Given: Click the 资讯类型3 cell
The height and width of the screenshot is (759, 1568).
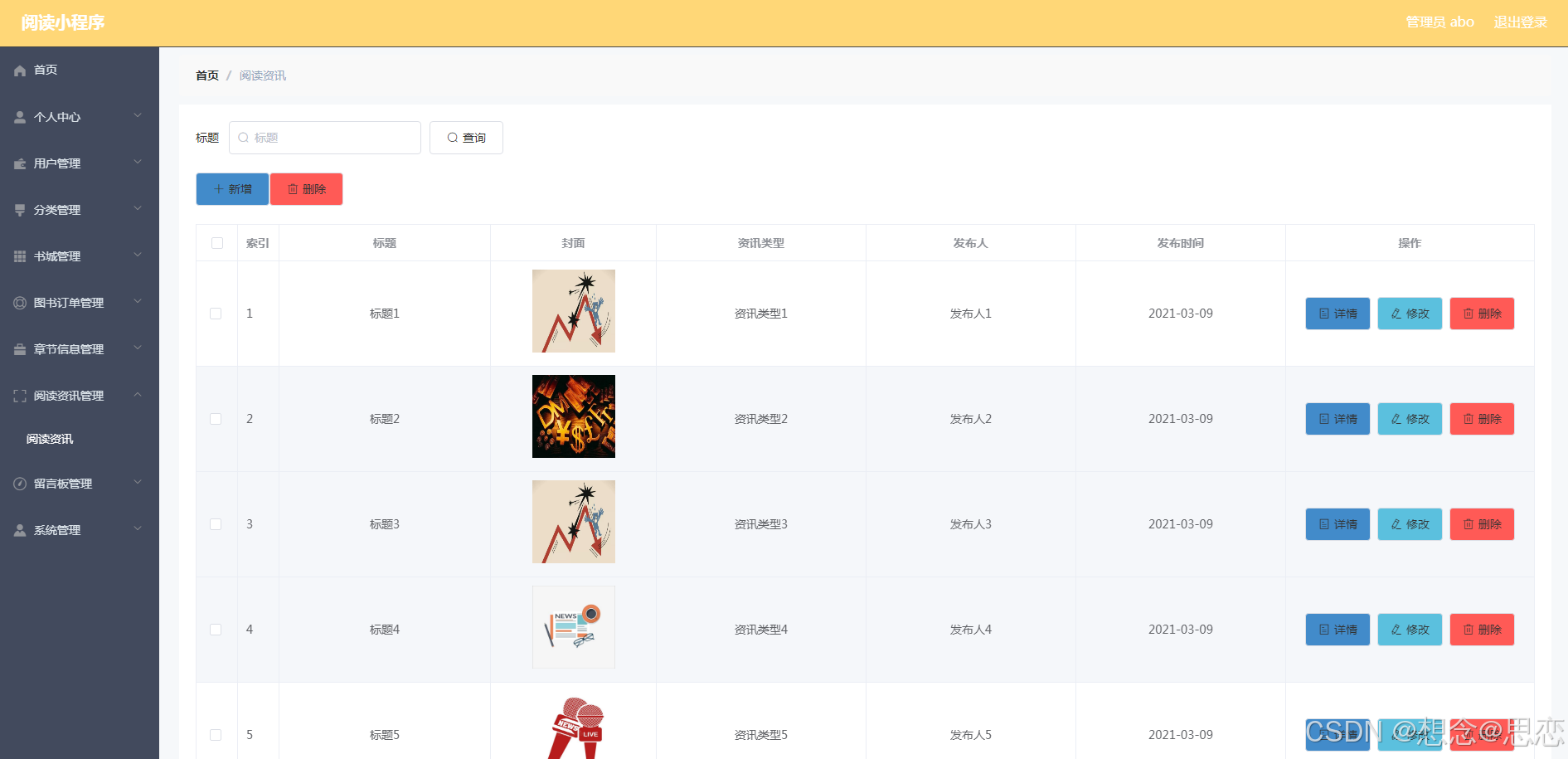Looking at the screenshot, I should pyautogui.click(x=761, y=524).
